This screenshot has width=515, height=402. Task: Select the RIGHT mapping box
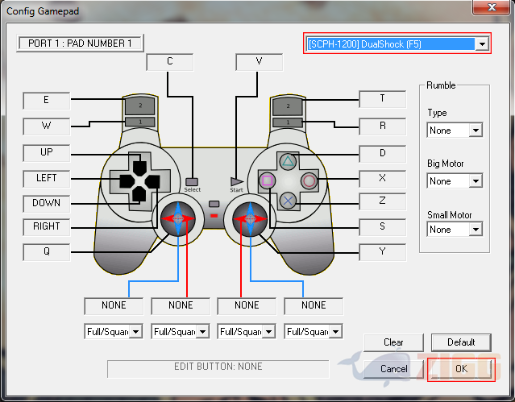46,227
